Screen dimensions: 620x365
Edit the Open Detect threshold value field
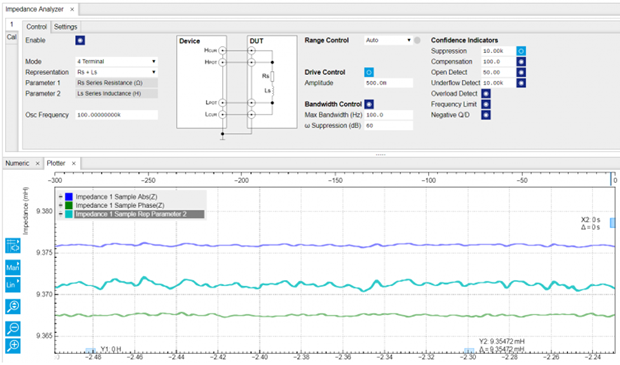(498, 72)
